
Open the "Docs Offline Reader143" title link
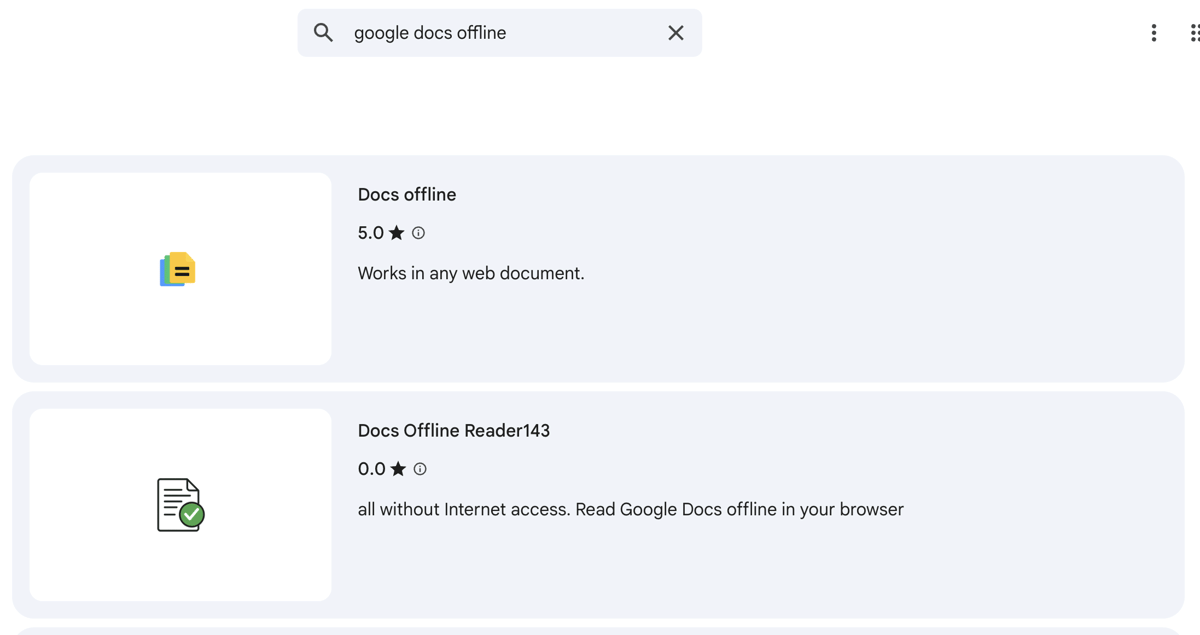pos(454,431)
